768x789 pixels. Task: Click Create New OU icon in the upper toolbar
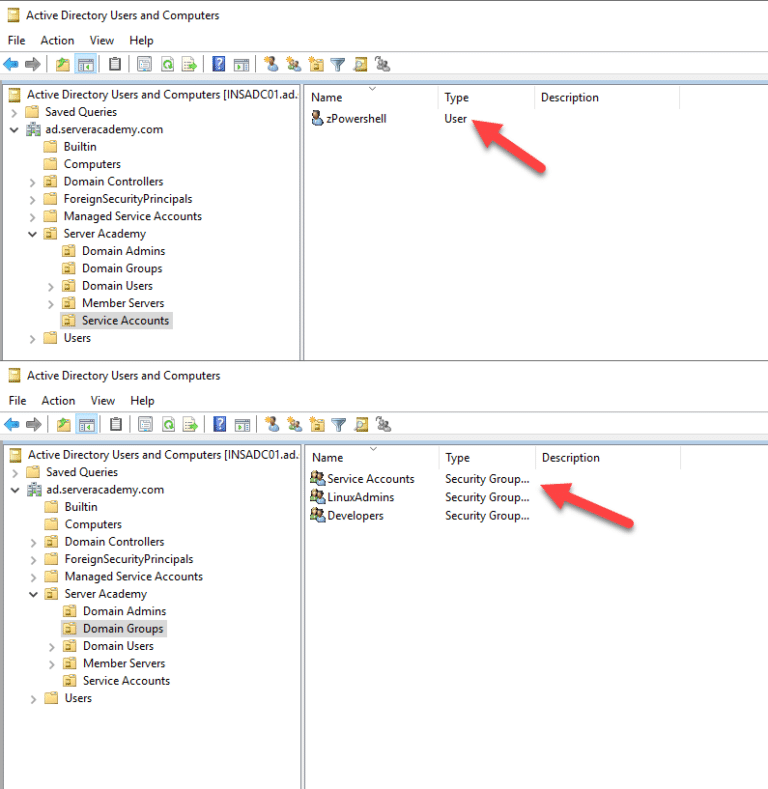(x=316, y=64)
